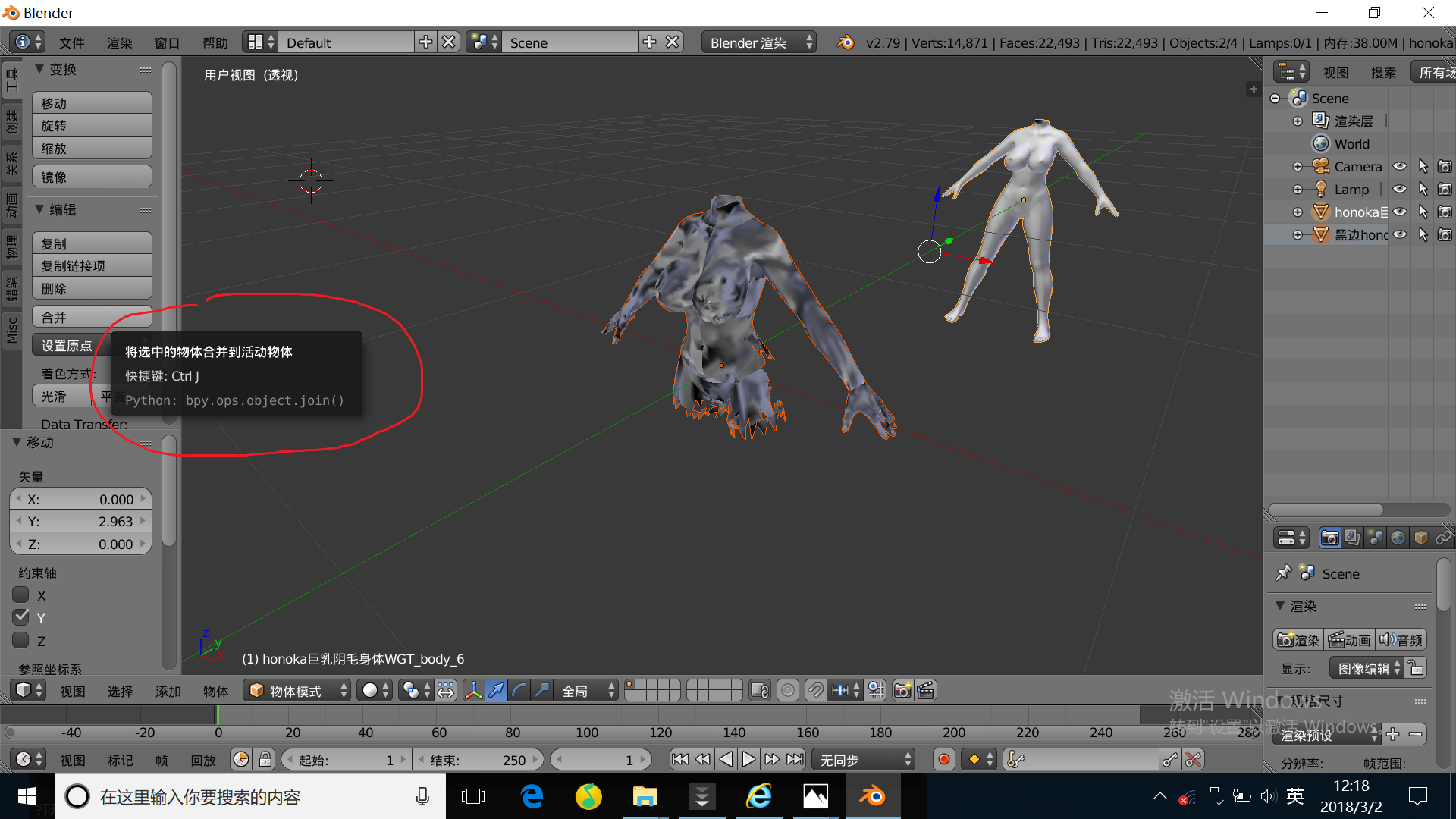Toggle proportional editing circle icon

[x=788, y=690]
